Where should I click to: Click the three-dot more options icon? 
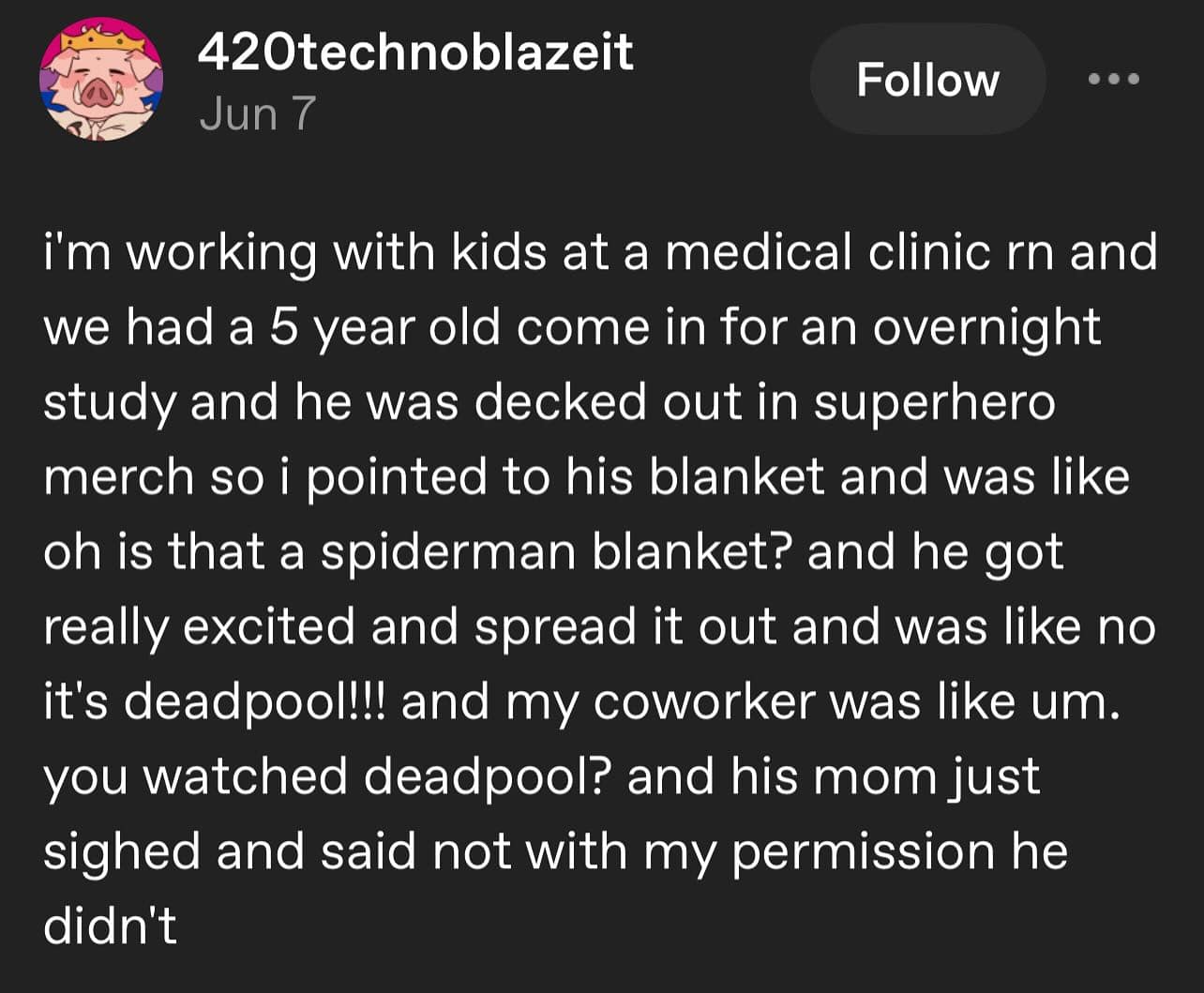tap(1113, 79)
